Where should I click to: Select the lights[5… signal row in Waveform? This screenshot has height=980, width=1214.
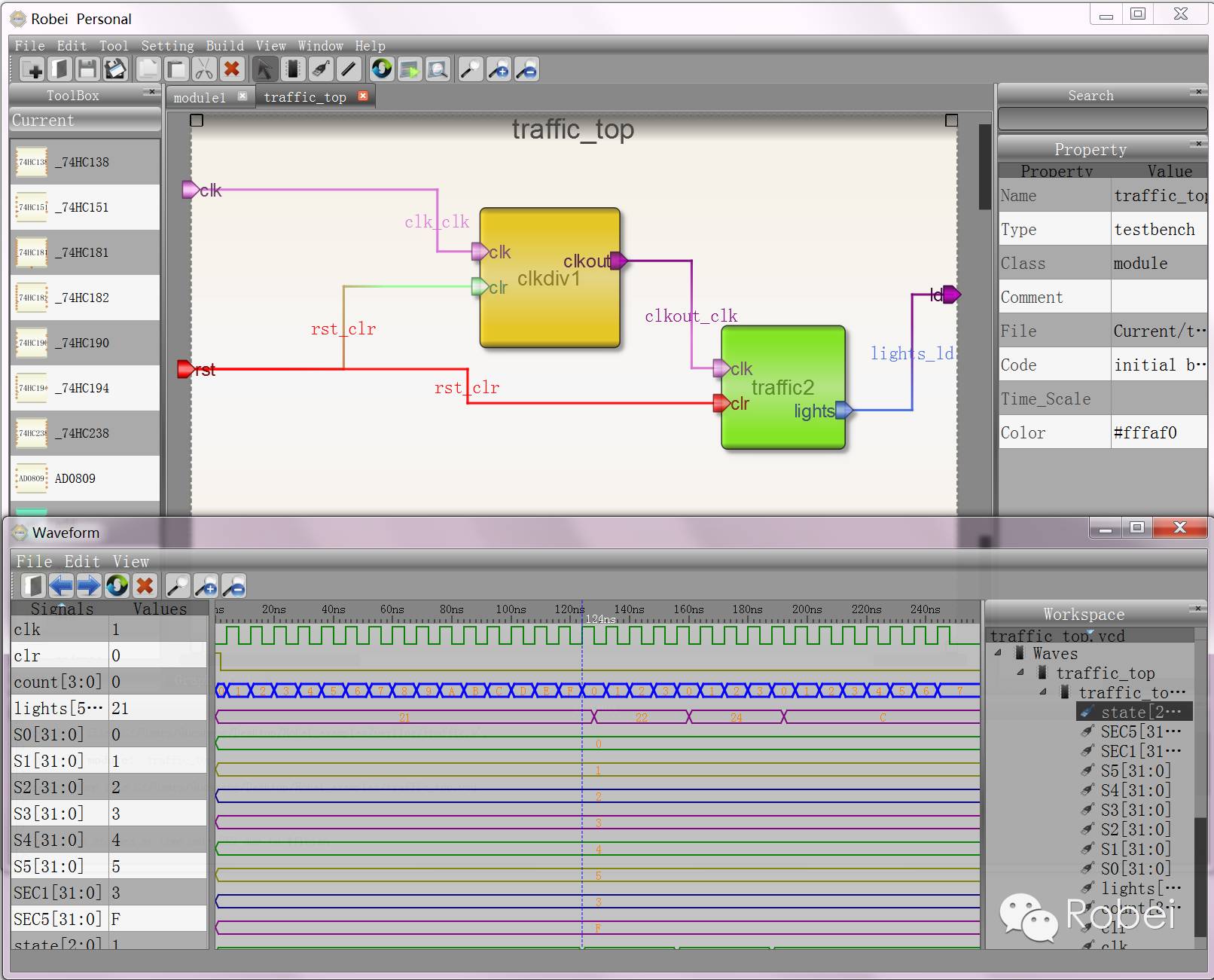(109, 708)
